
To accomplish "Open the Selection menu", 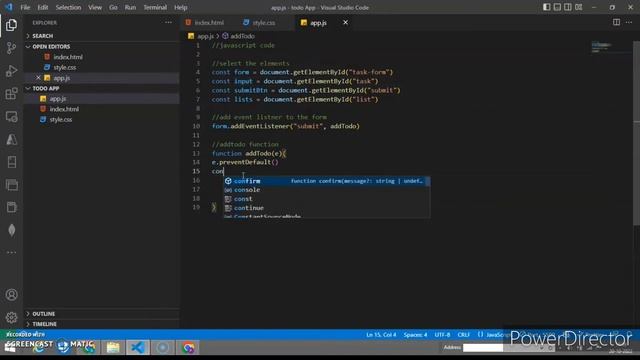I will pos(68,7).
